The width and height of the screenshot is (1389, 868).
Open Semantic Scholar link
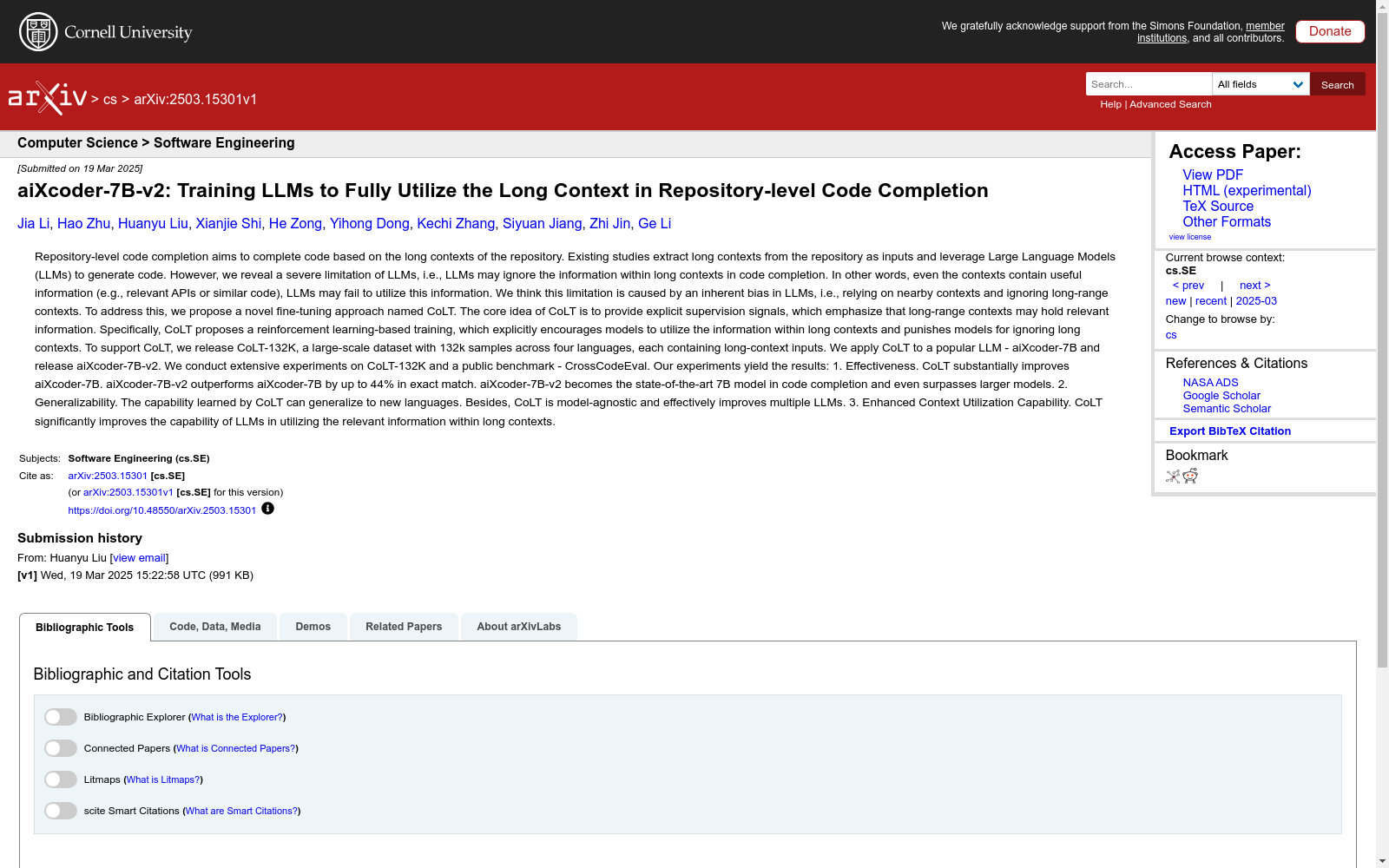(1227, 409)
